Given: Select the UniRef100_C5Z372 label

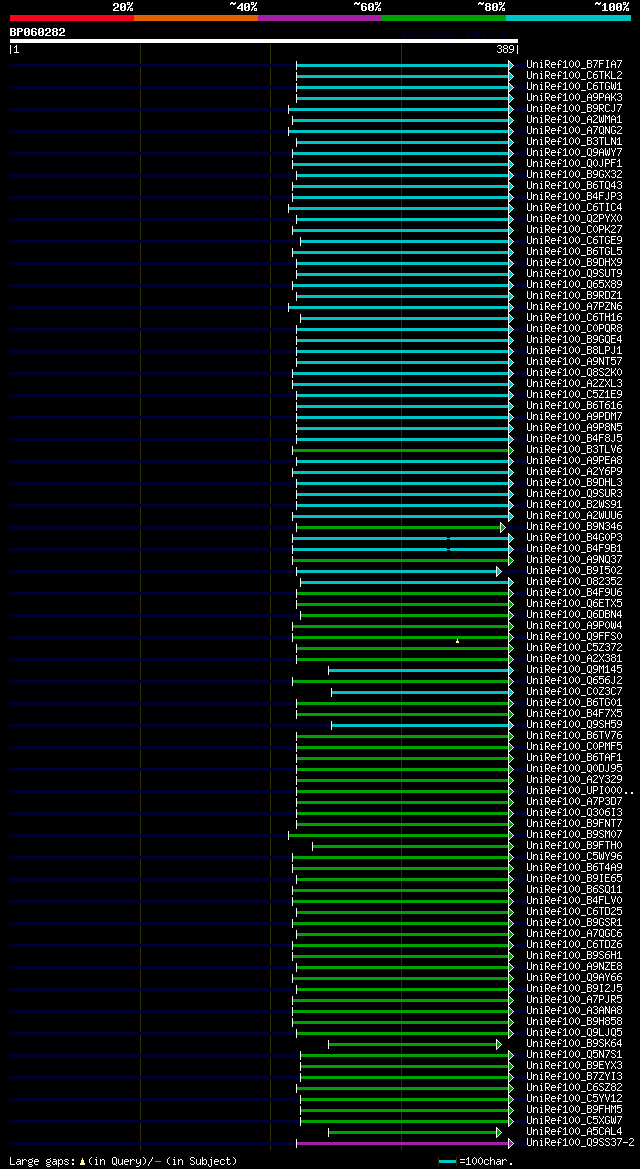Looking at the screenshot, I should 574,648.
